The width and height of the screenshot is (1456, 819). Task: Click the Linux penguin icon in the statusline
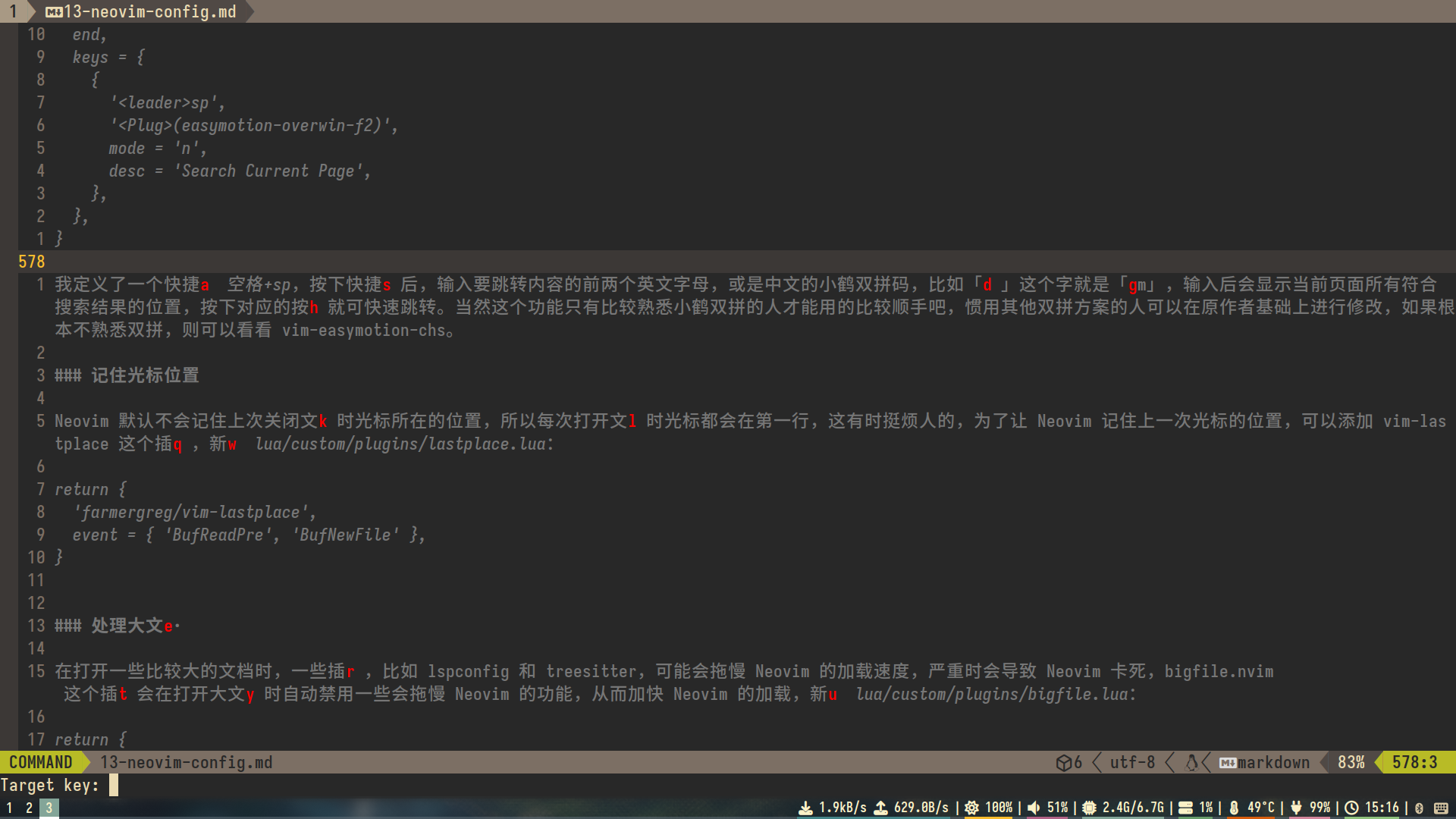pos(1192,763)
